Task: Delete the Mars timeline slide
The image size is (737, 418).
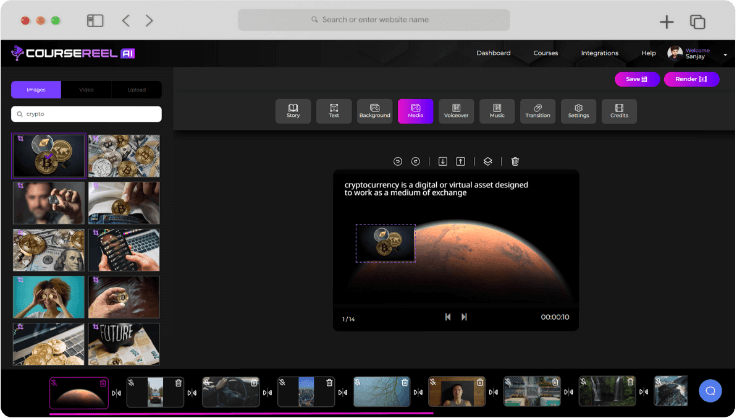Action: tap(102, 383)
